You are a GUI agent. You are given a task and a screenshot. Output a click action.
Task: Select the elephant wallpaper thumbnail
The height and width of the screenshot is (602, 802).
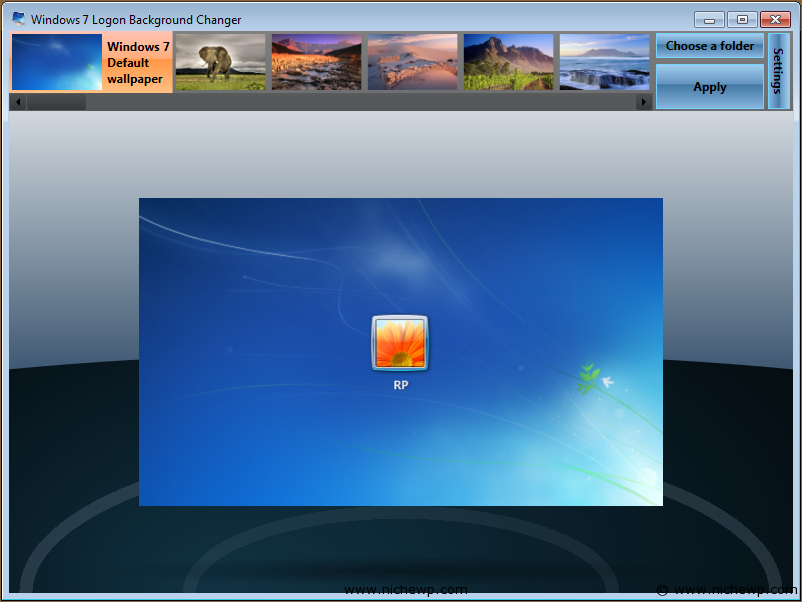pos(220,62)
